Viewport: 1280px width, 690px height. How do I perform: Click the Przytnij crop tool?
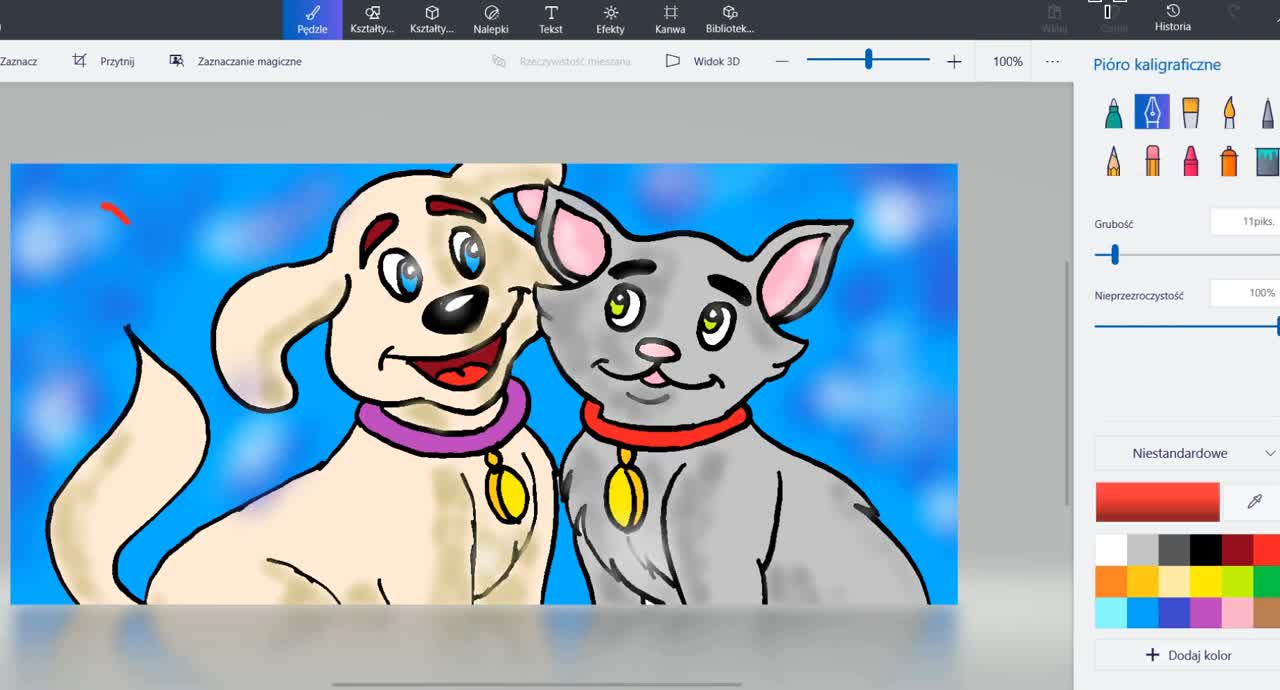pyautogui.click(x=103, y=61)
